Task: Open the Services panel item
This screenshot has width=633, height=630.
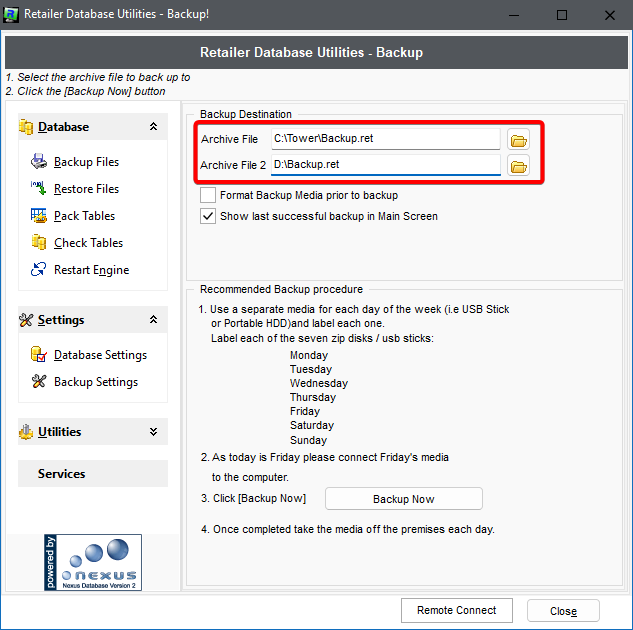Action: 62,474
